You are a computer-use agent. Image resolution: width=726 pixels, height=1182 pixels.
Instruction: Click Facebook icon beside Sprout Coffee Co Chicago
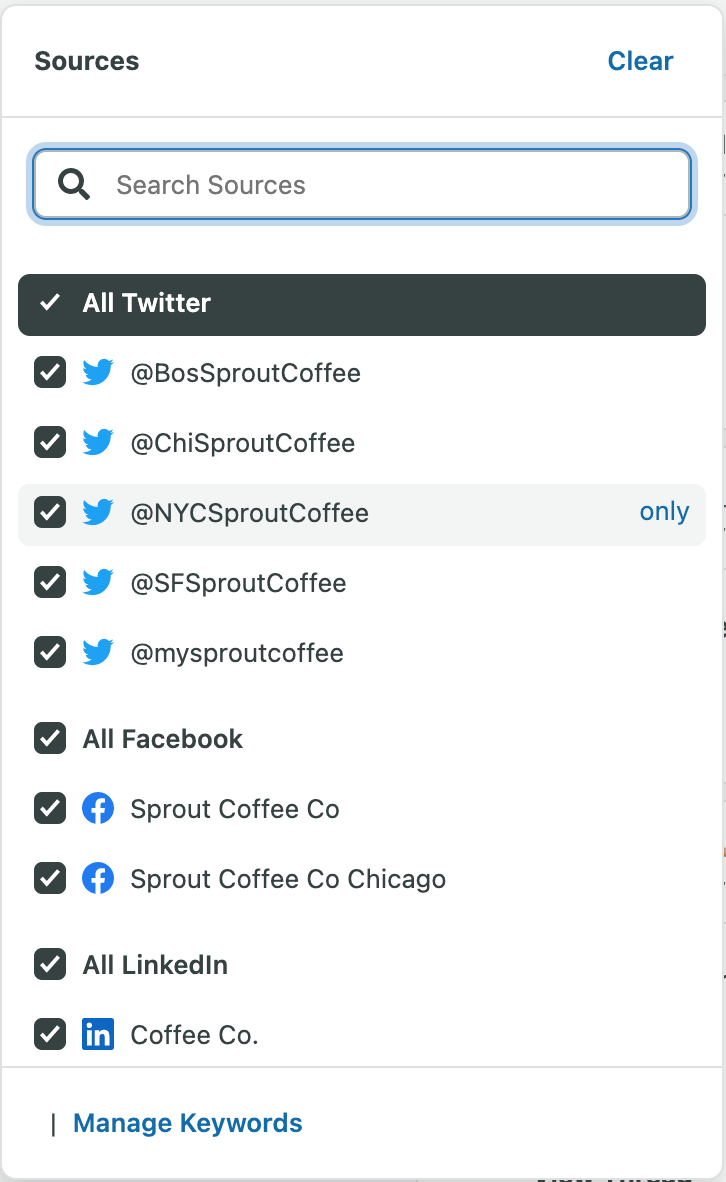click(x=98, y=879)
